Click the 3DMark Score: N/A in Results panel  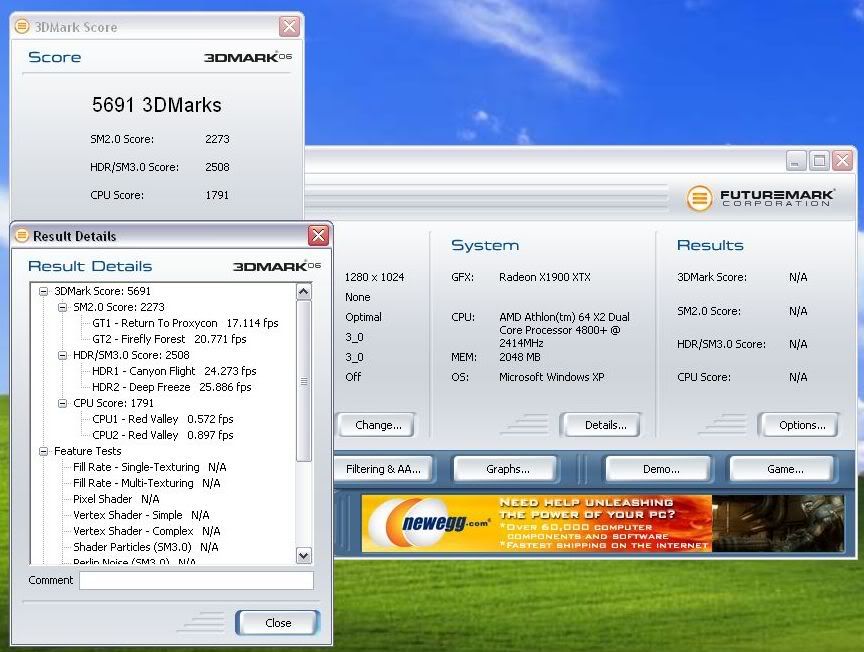coord(742,277)
